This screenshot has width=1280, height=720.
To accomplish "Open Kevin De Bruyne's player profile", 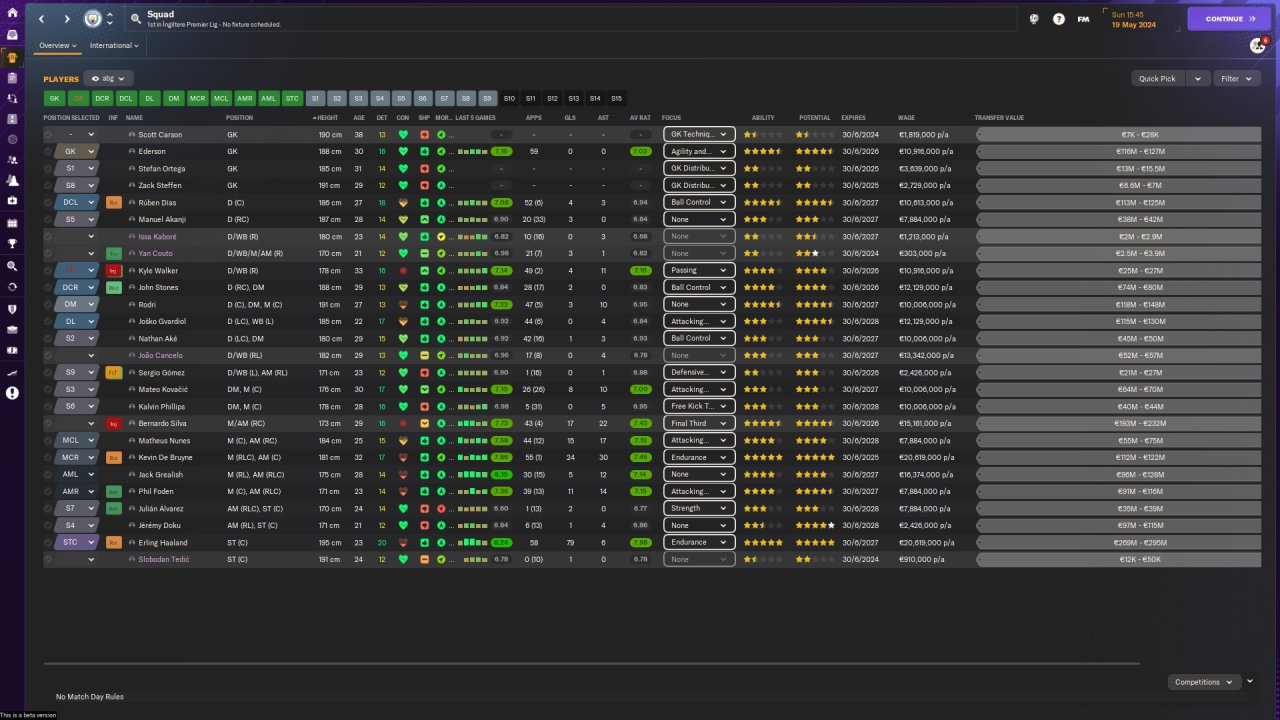I will pos(166,458).
